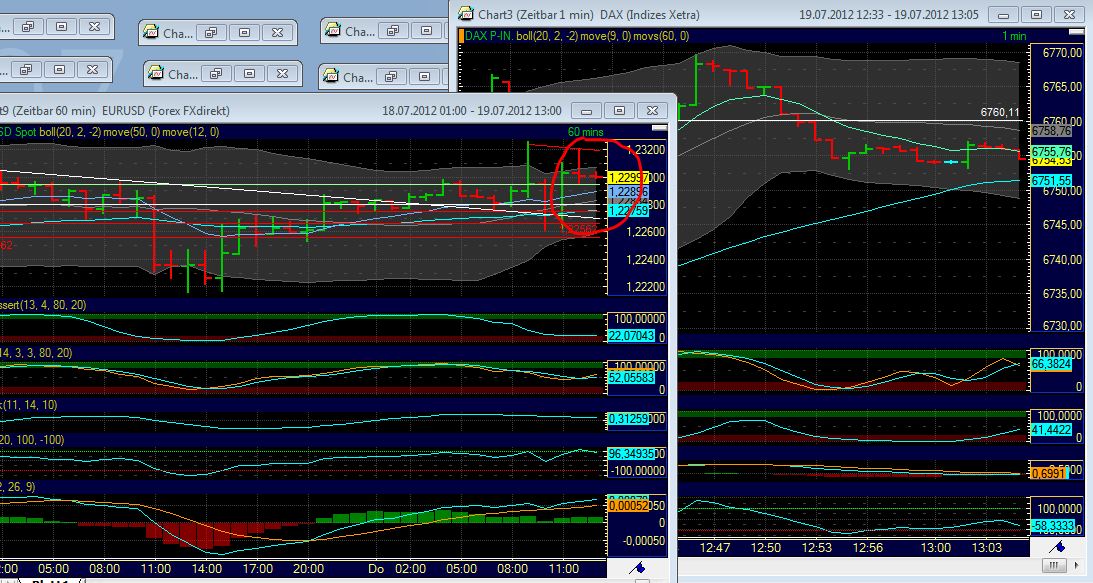Click the 52,05583 indicator value in EURUSD window
This screenshot has height=583, width=1093.
pyautogui.click(x=632, y=377)
